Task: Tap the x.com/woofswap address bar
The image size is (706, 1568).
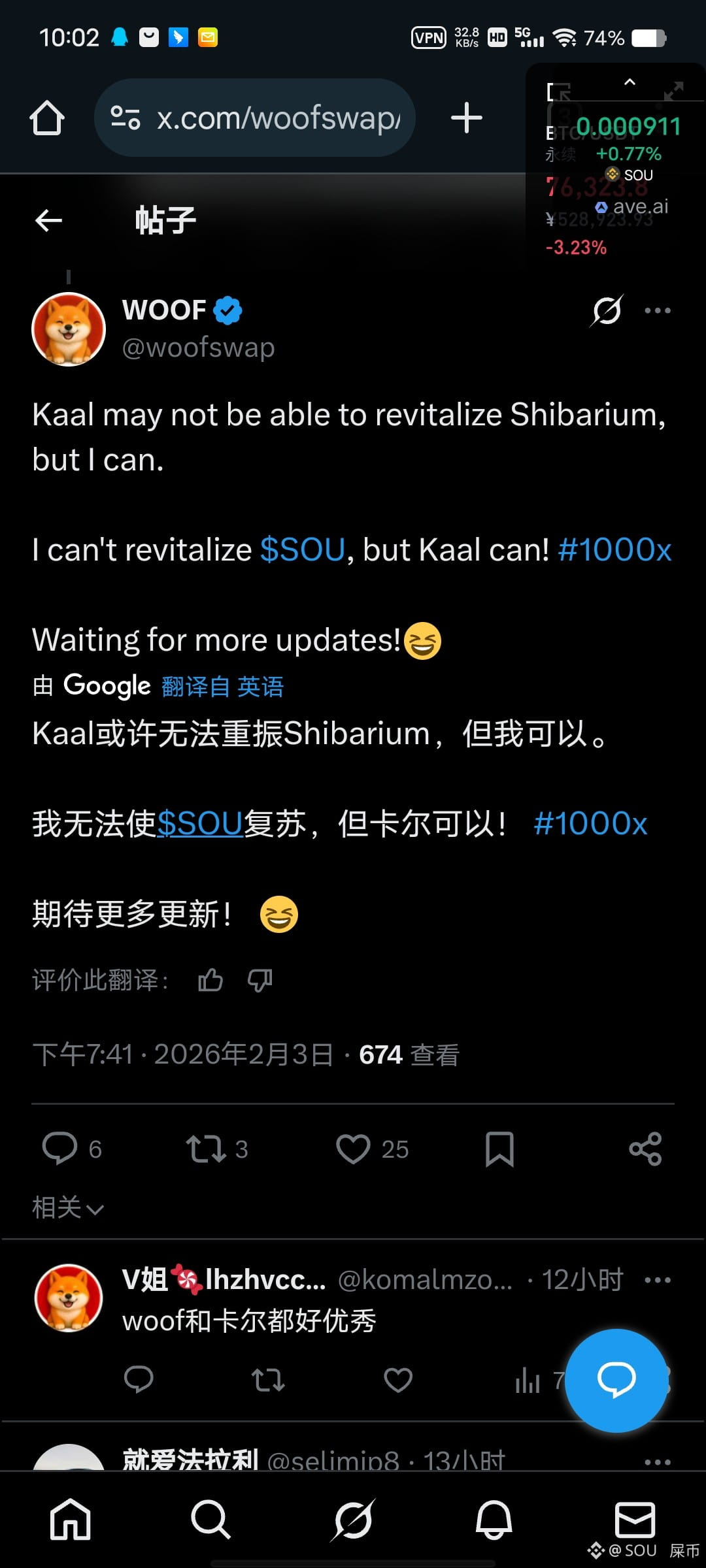Action: pyautogui.click(x=255, y=118)
